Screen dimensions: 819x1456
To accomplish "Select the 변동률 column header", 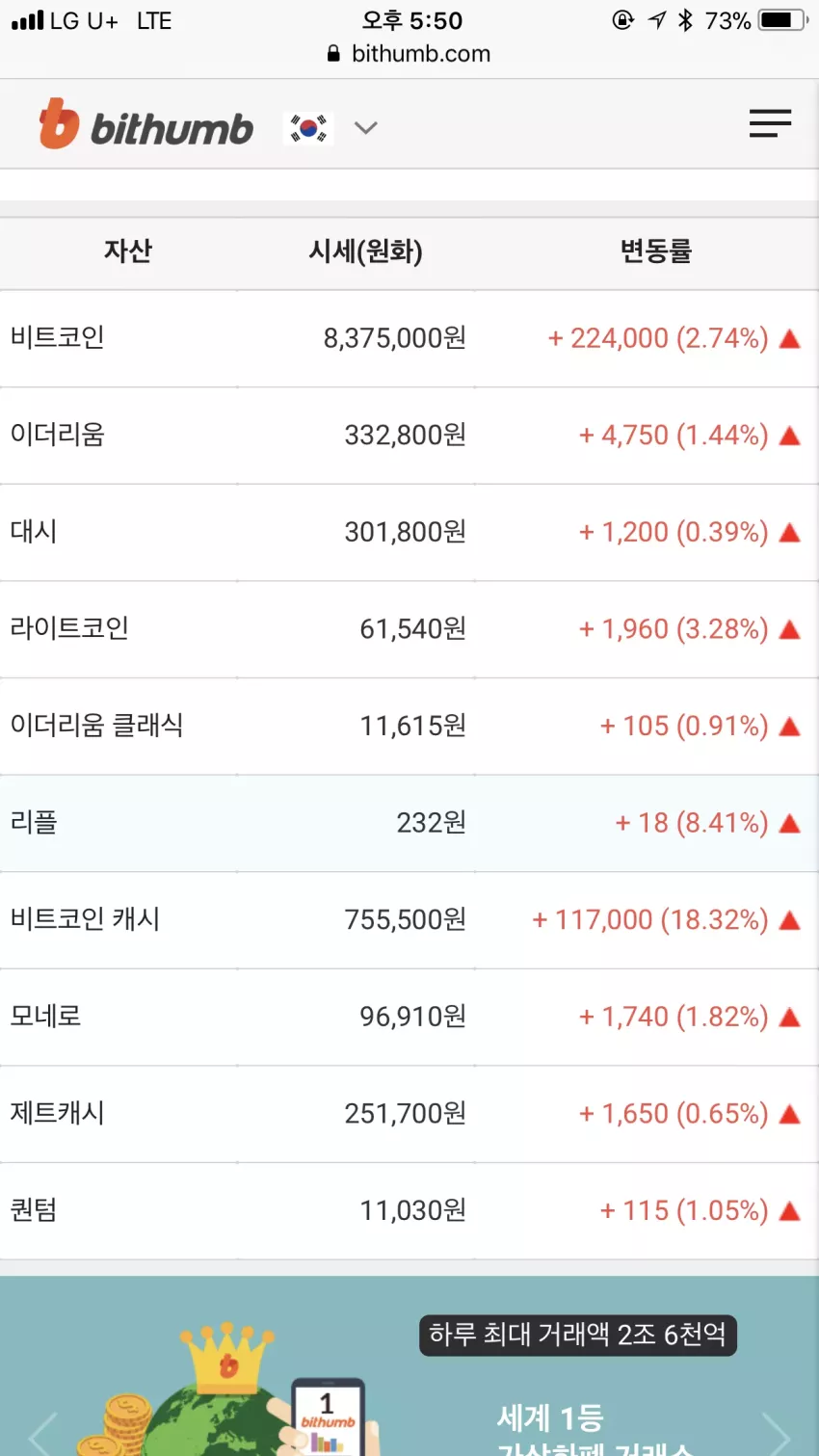I will pos(655,251).
